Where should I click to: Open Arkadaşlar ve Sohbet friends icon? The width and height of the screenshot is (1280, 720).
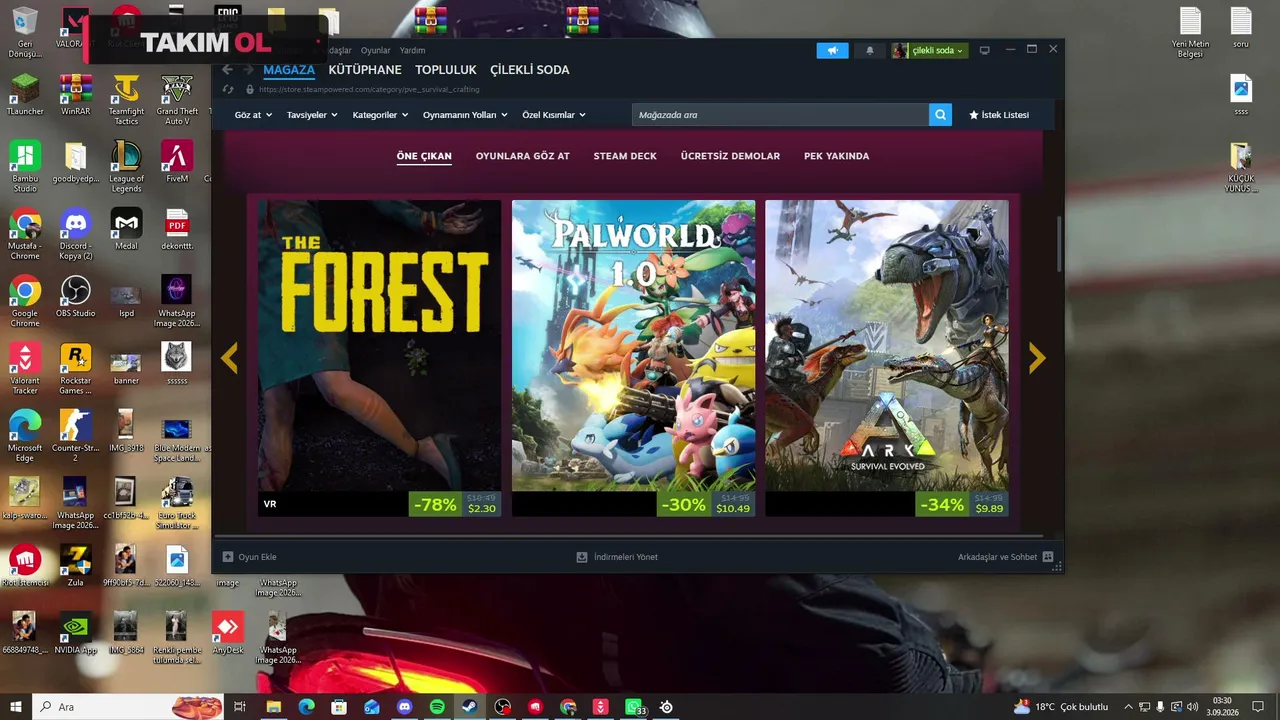[1048, 557]
